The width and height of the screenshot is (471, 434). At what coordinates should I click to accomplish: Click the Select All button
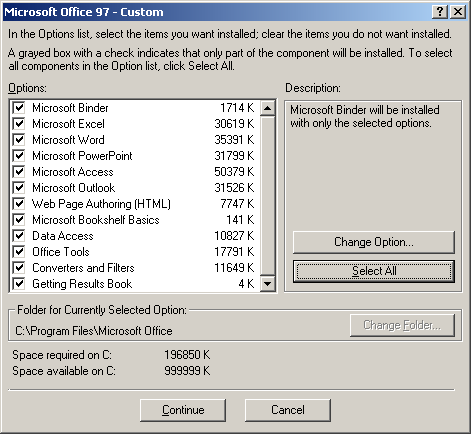point(374,271)
